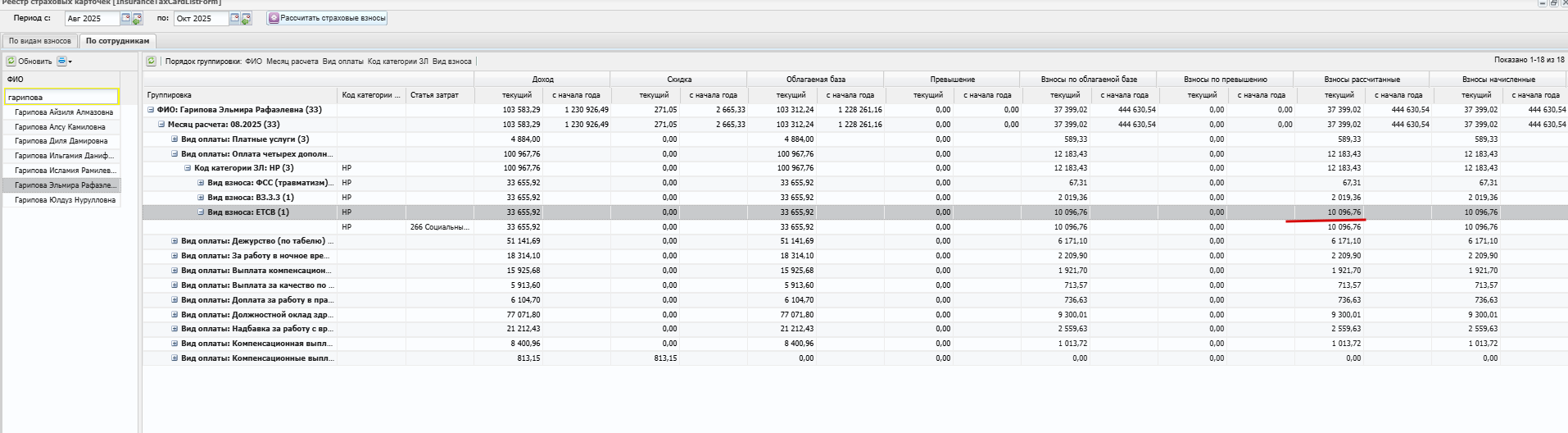Click the printer icon in left panel toolbar
Image resolution: width=1568 pixels, height=433 pixels.
61,62
